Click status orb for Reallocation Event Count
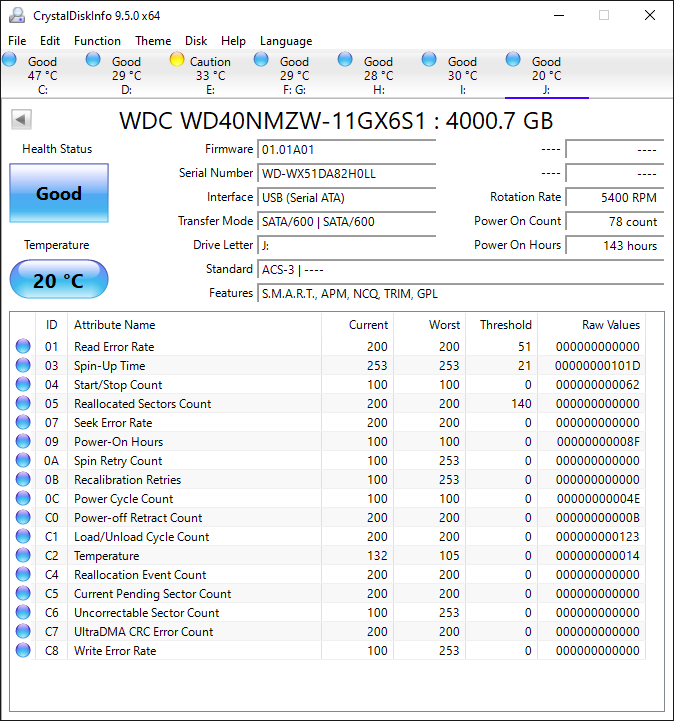Image resolution: width=674 pixels, height=721 pixels. click(x=23, y=574)
